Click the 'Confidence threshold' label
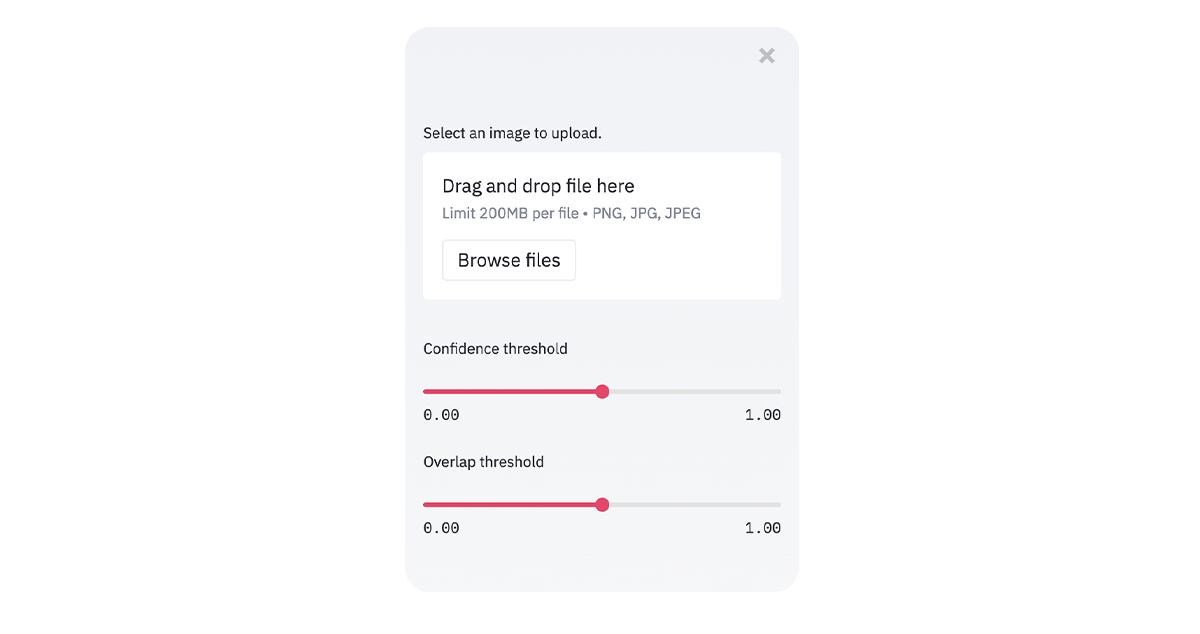The width and height of the screenshot is (1200, 634). tap(495, 349)
